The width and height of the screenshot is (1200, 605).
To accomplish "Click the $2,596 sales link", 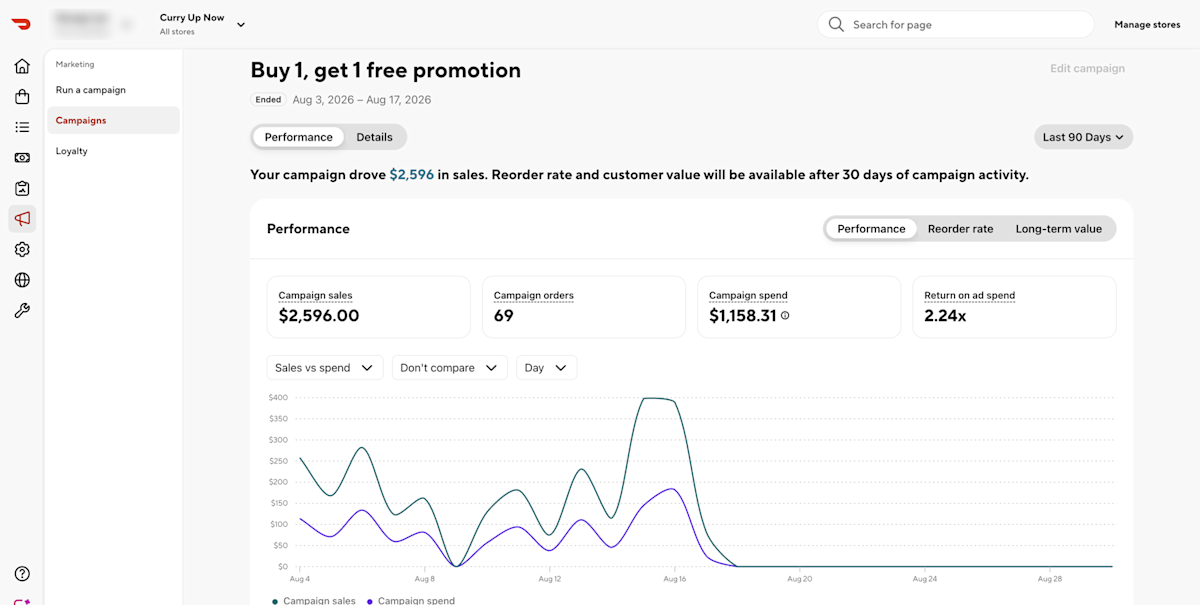I will [412, 175].
